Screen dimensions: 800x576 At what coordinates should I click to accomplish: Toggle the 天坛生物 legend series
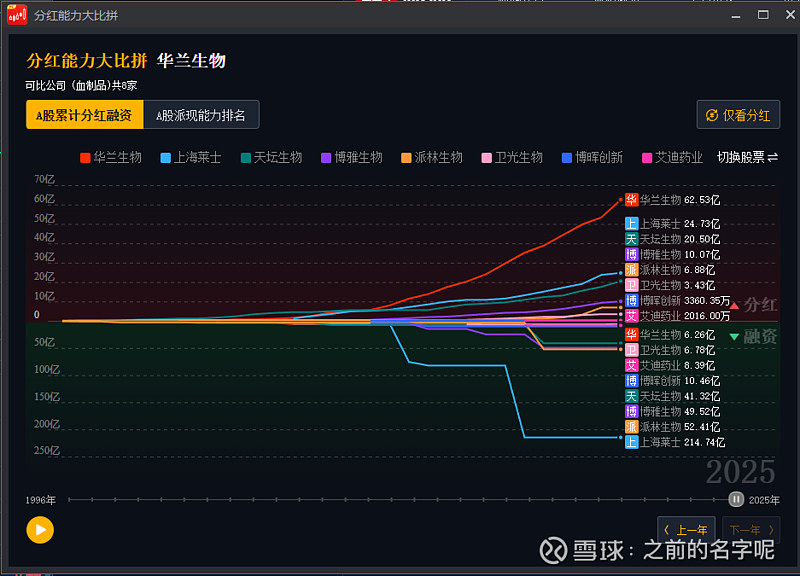(x=271, y=158)
